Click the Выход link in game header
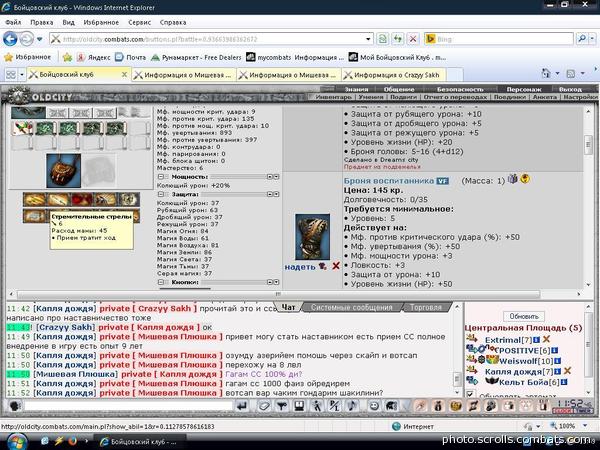This screenshot has height=450, width=600. point(570,89)
